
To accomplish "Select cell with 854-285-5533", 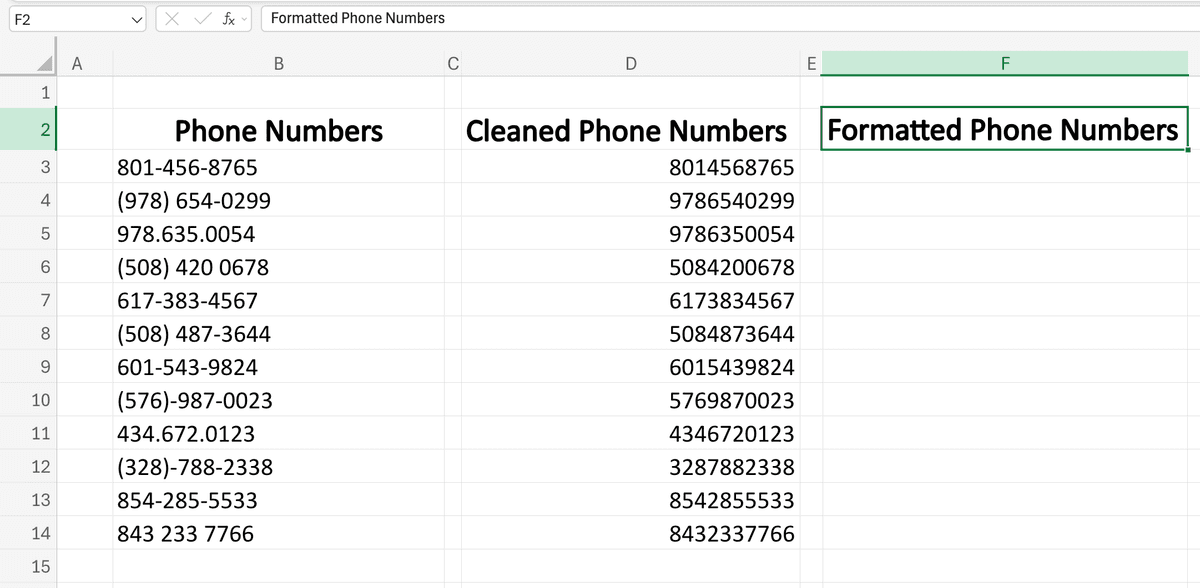I will click(278, 500).
